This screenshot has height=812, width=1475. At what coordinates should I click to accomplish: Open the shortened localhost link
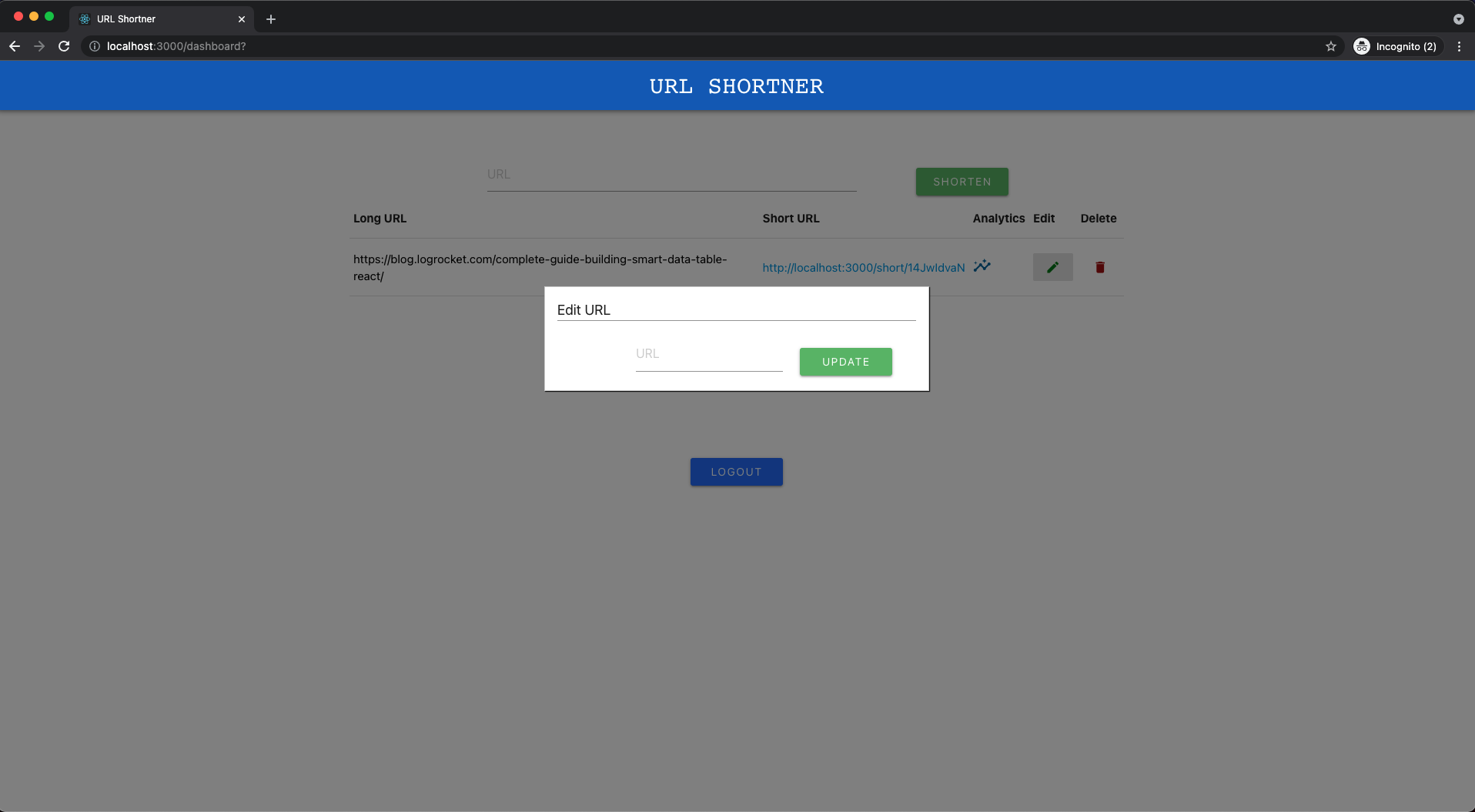coord(862,267)
